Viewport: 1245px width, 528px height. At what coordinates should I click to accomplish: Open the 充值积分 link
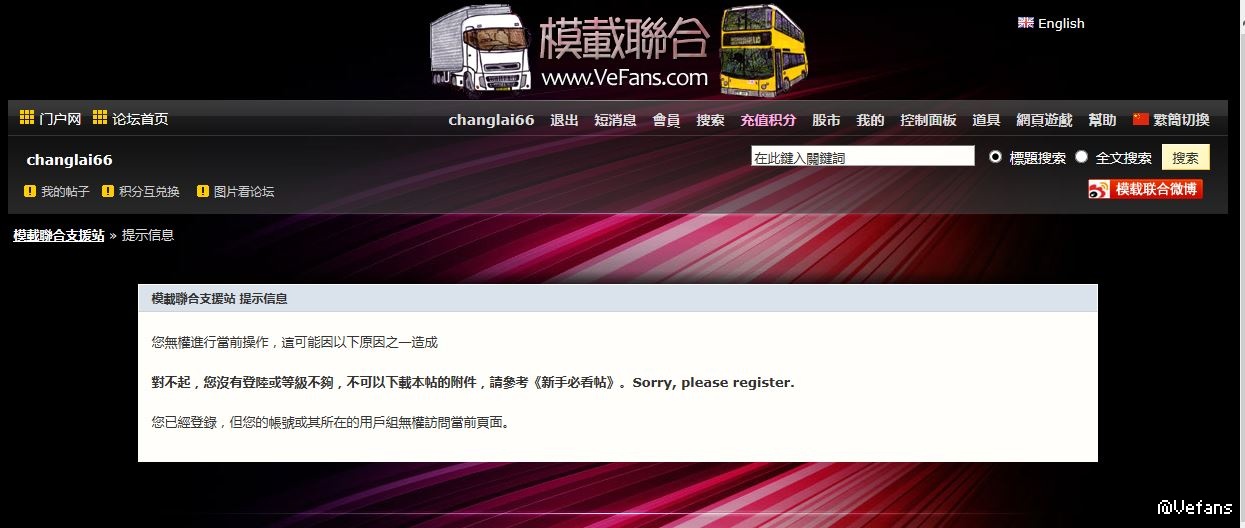768,120
